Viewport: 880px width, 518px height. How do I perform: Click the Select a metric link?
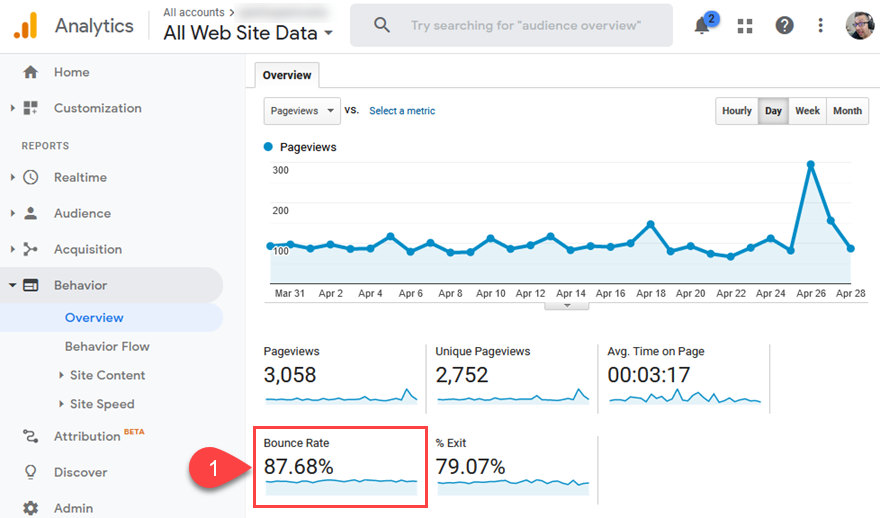point(402,111)
